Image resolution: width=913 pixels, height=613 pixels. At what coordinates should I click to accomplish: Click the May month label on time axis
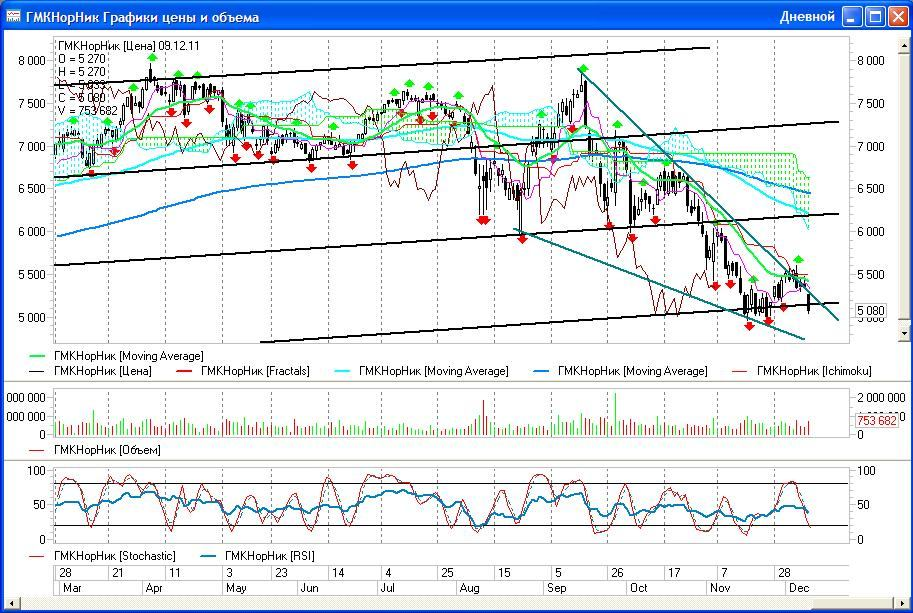click(236, 588)
